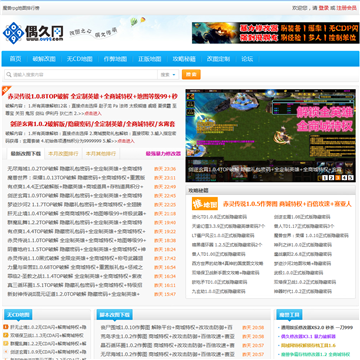Click the orange search button
This screenshot has height=360, width=360.
[191, 74]
